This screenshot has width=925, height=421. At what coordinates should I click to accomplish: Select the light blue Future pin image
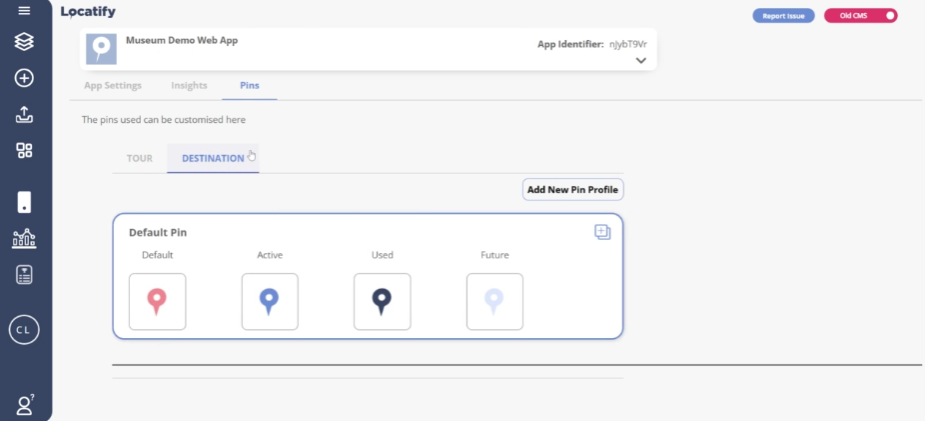(495, 301)
